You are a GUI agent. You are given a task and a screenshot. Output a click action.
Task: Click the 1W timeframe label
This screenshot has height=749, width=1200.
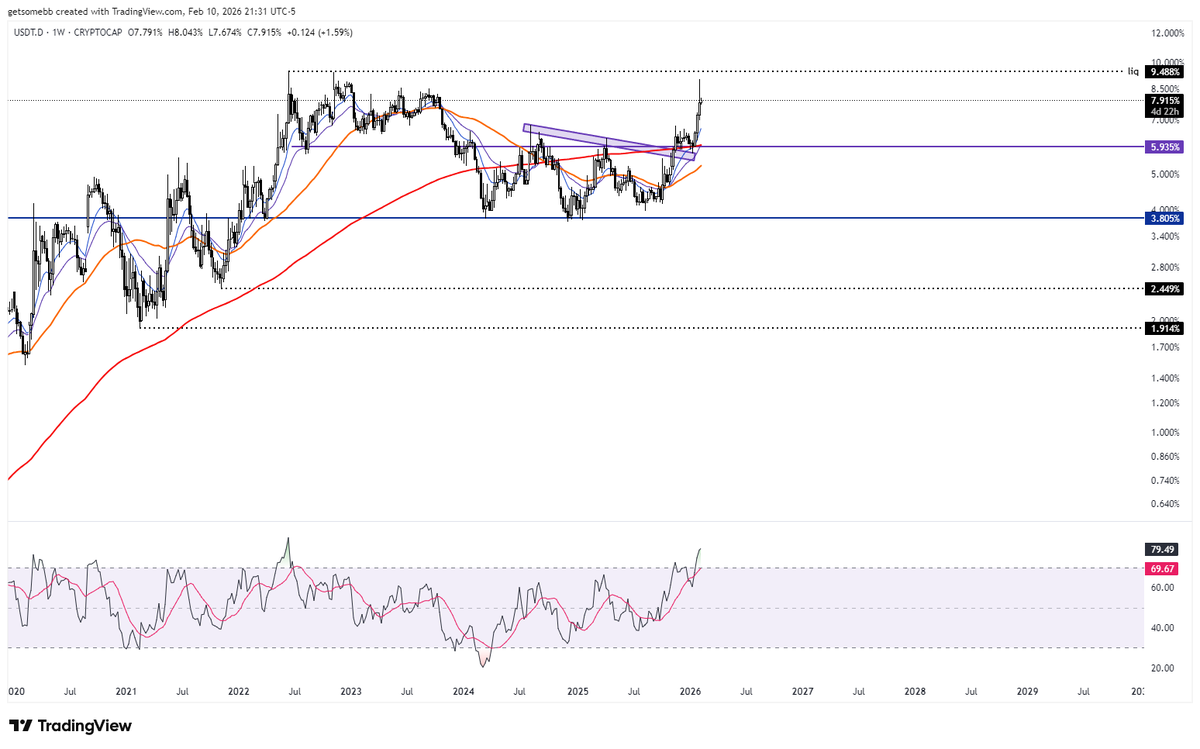tap(60, 32)
